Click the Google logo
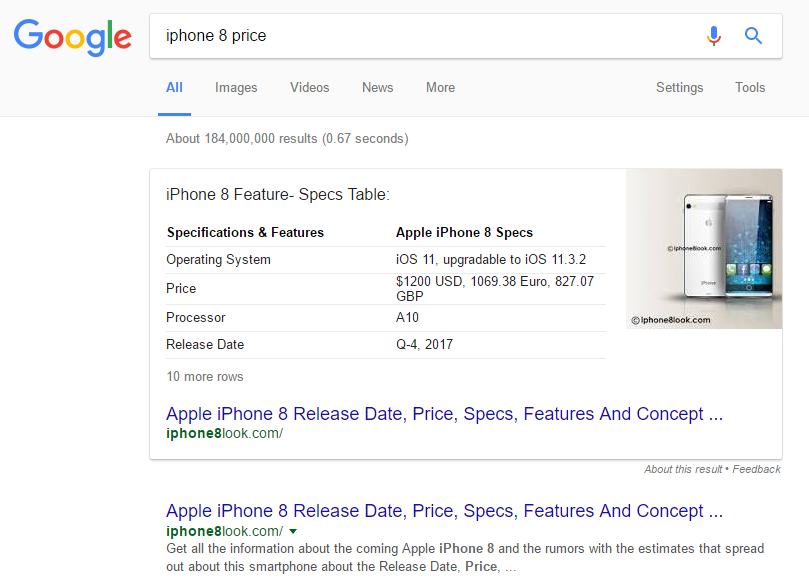 click(x=73, y=38)
